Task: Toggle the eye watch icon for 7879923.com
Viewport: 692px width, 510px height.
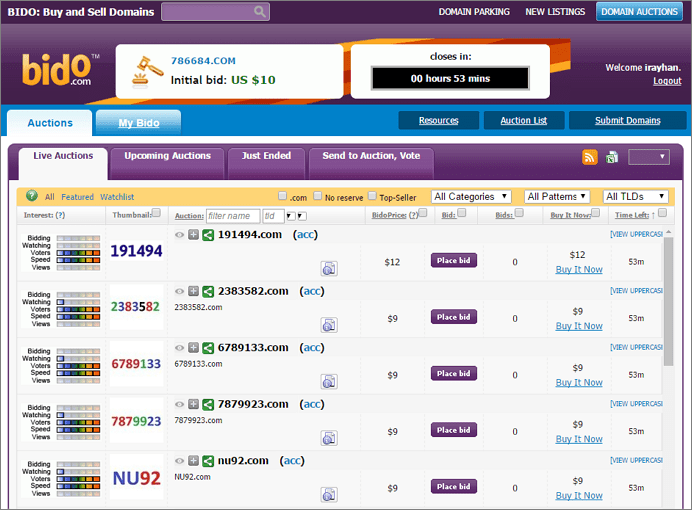Action: coord(179,404)
